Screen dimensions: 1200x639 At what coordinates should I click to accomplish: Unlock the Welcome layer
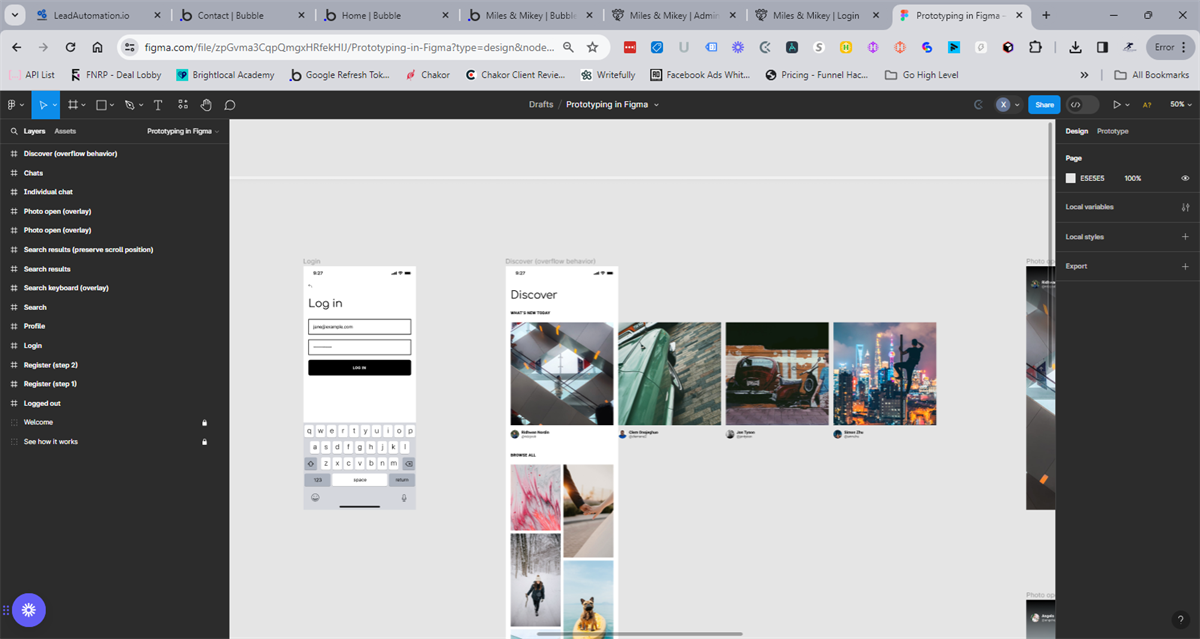pos(204,422)
